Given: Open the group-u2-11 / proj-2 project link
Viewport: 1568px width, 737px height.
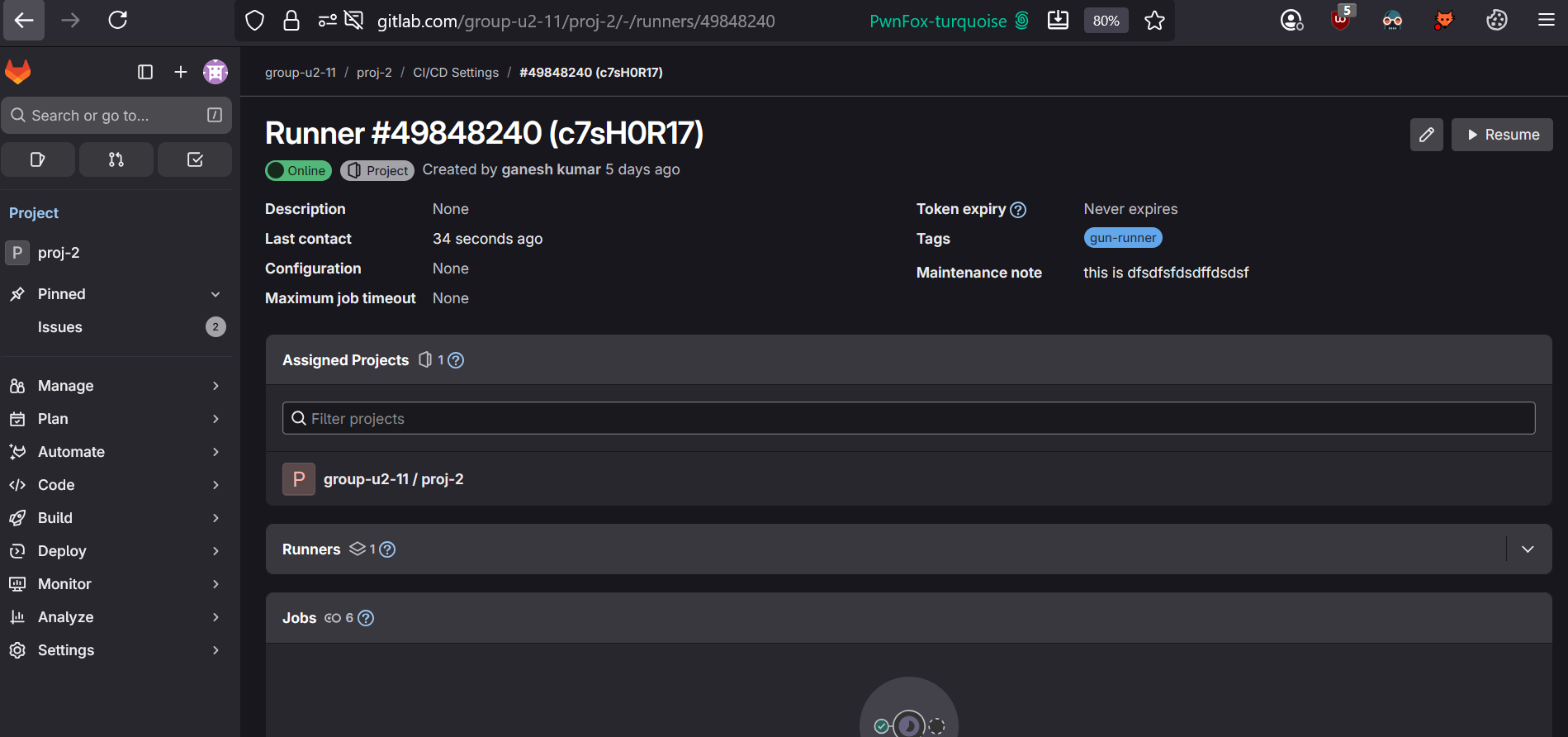Looking at the screenshot, I should [393, 479].
